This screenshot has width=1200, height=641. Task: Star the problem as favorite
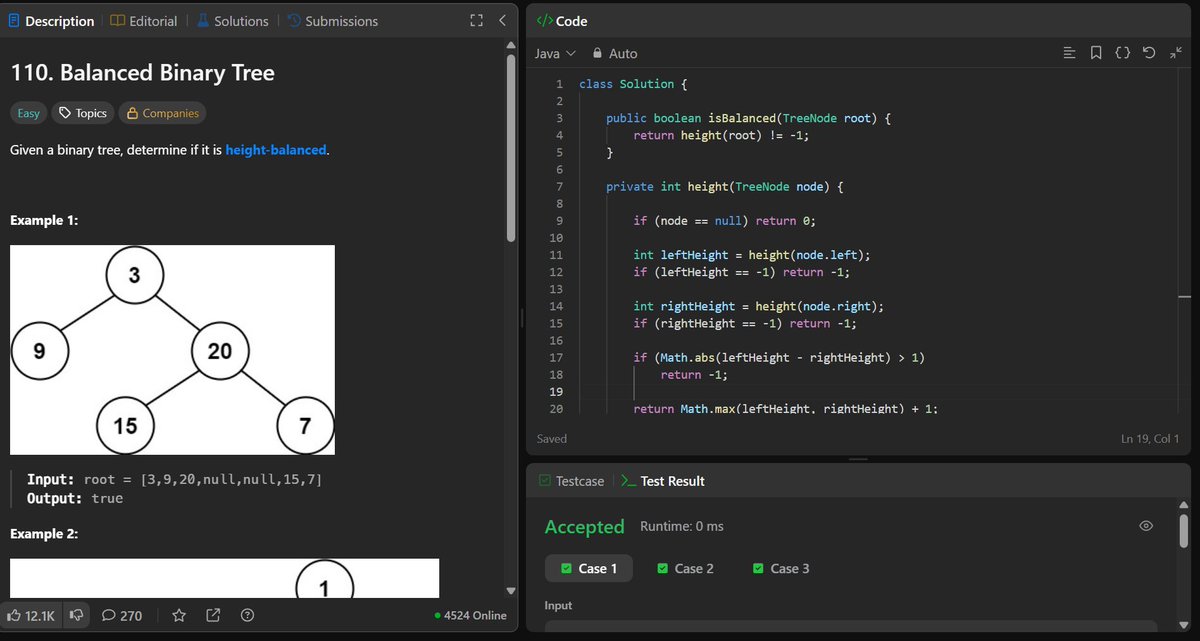[179, 615]
